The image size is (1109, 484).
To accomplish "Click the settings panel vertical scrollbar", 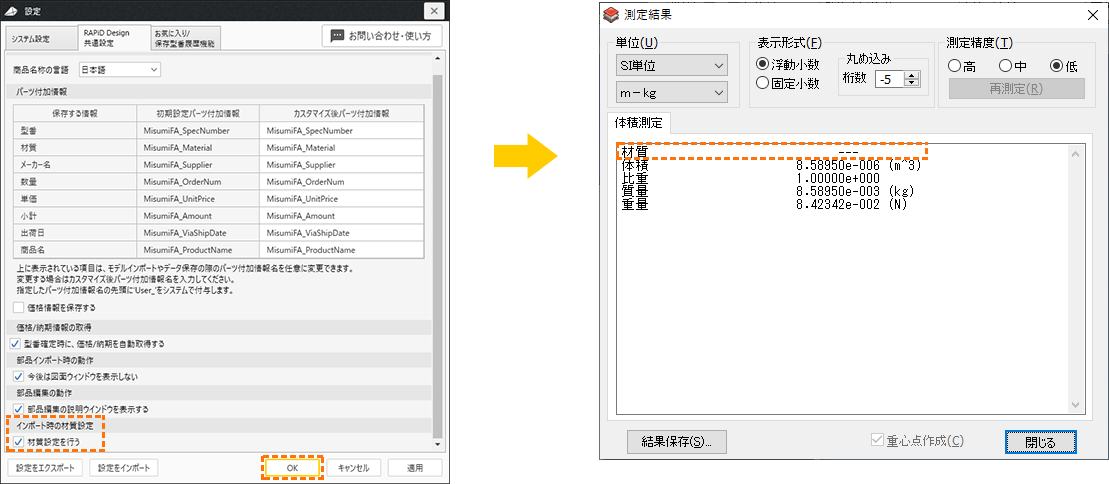I will point(436,250).
